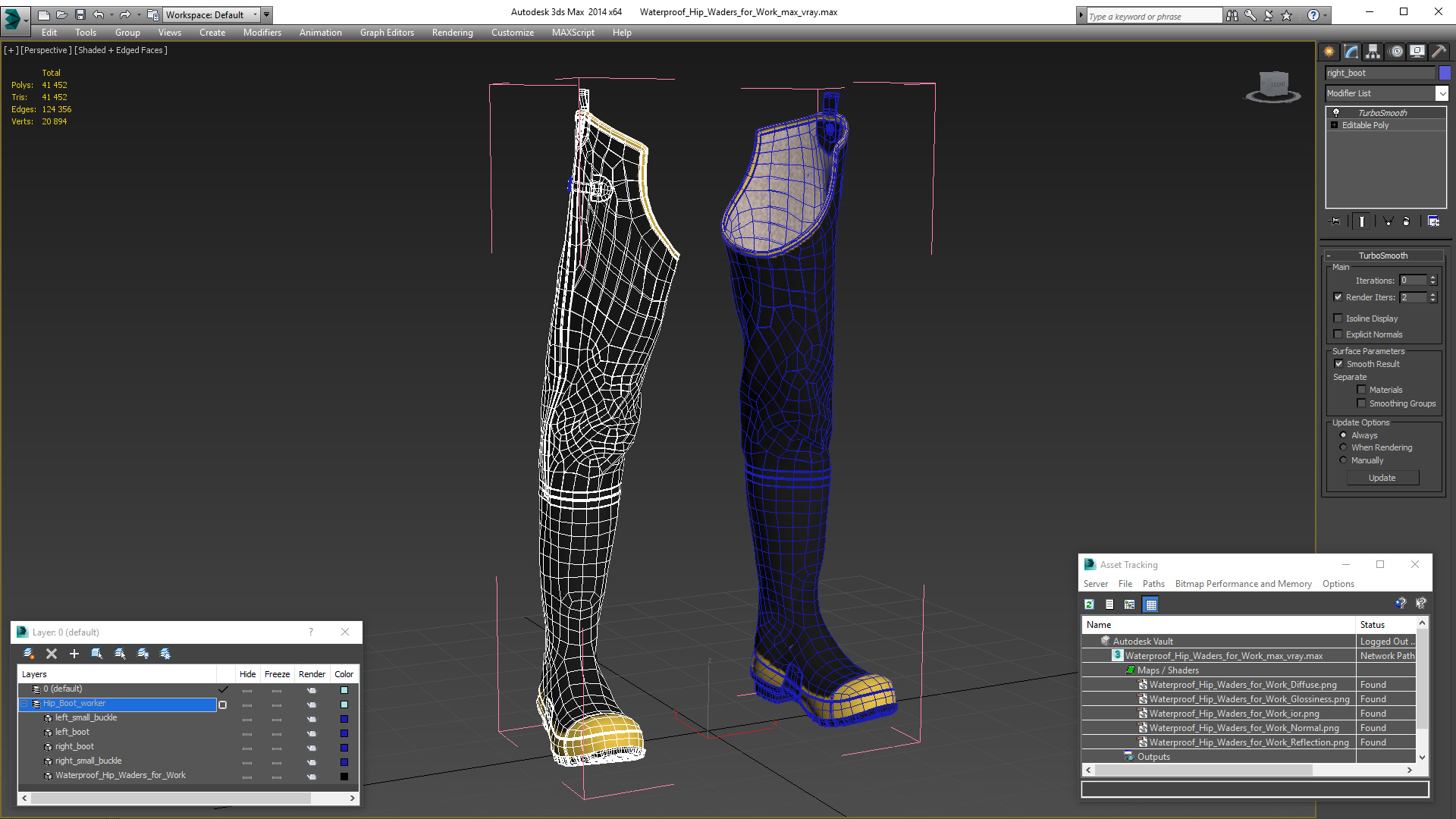The height and width of the screenshot is (819, 1456).
Task: Delete highlighted layer with X icon
Action: 52,654
